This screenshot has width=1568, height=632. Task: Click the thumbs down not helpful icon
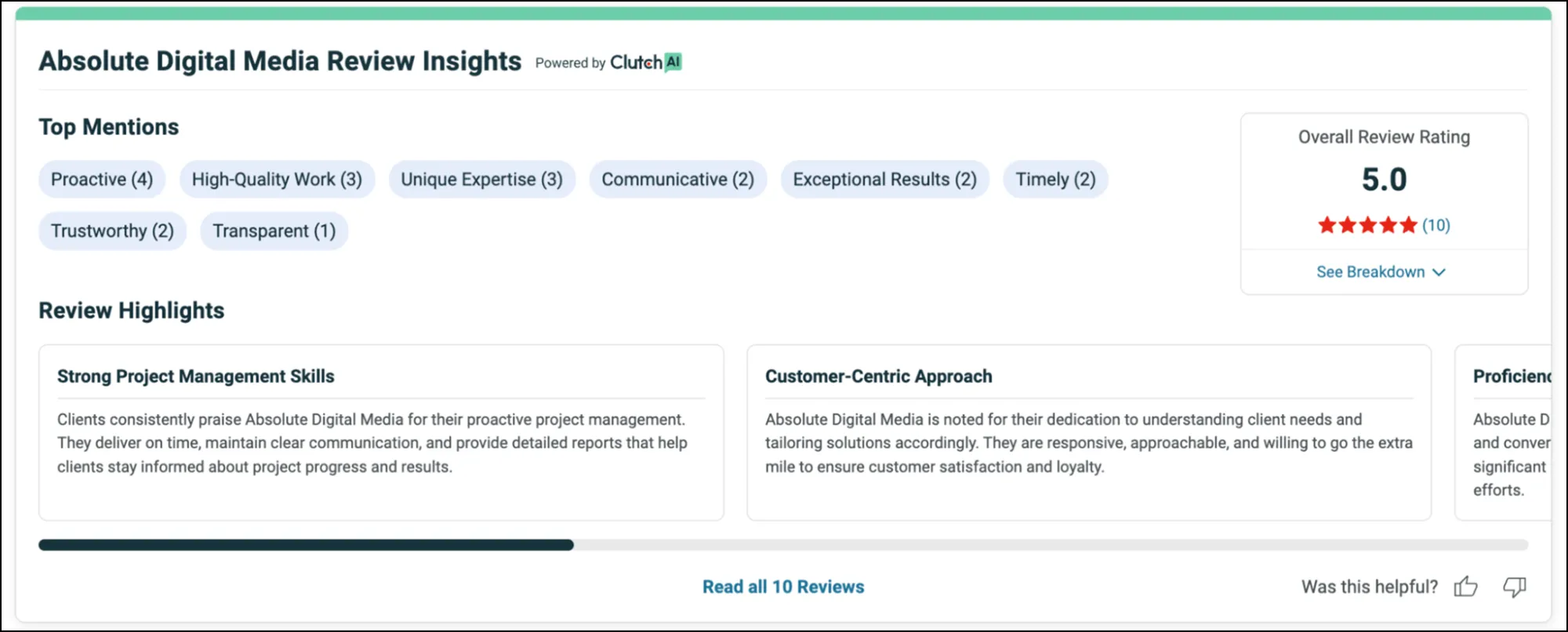[1515, 587]
